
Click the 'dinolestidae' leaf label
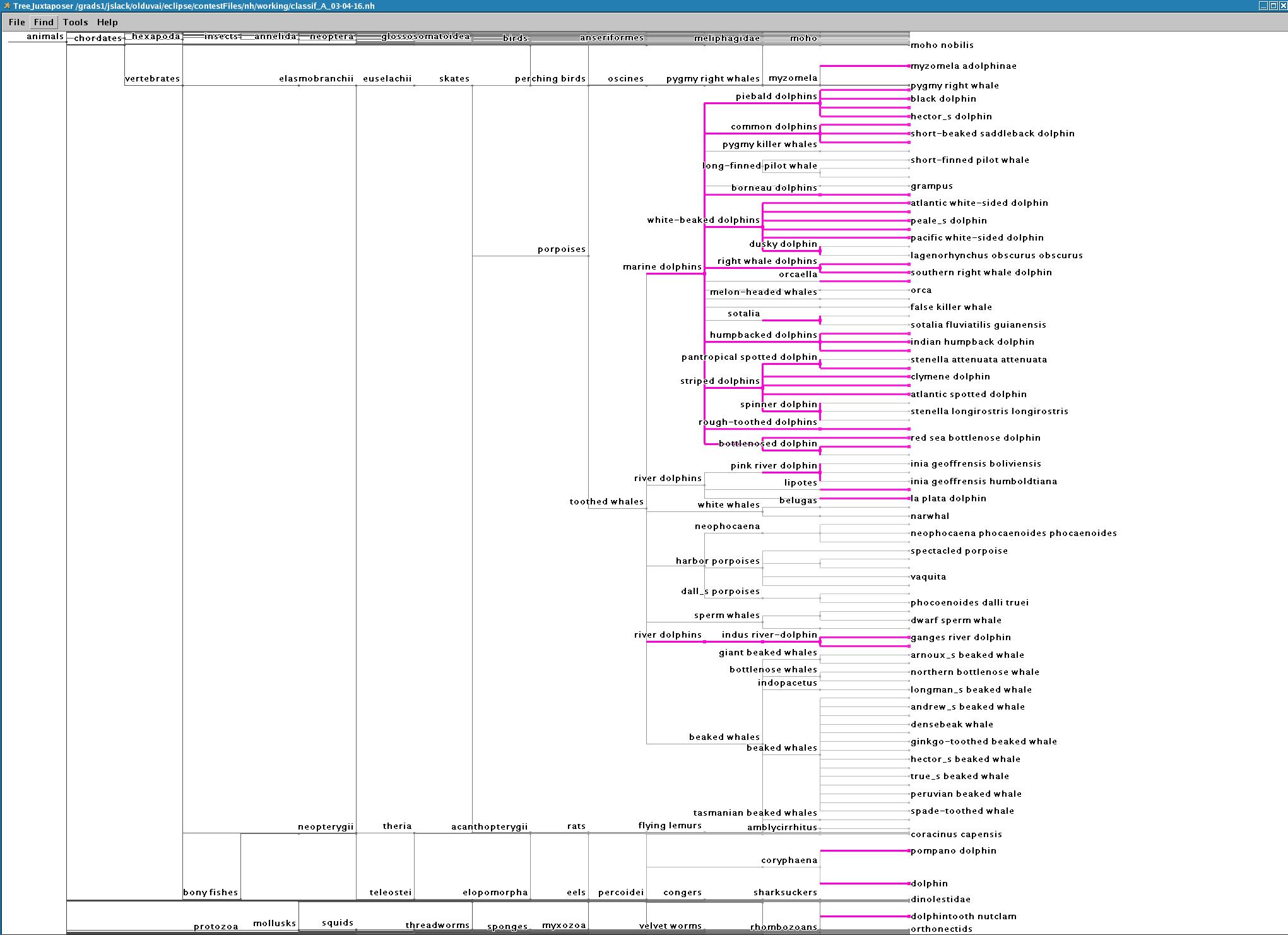pos(940,900)
